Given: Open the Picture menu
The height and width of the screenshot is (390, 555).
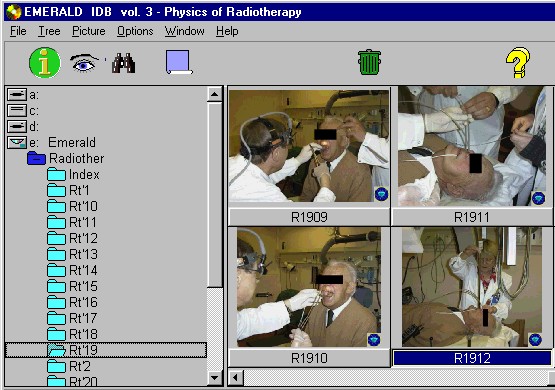Looking at the screenshot, I should [x=88, y=31].
